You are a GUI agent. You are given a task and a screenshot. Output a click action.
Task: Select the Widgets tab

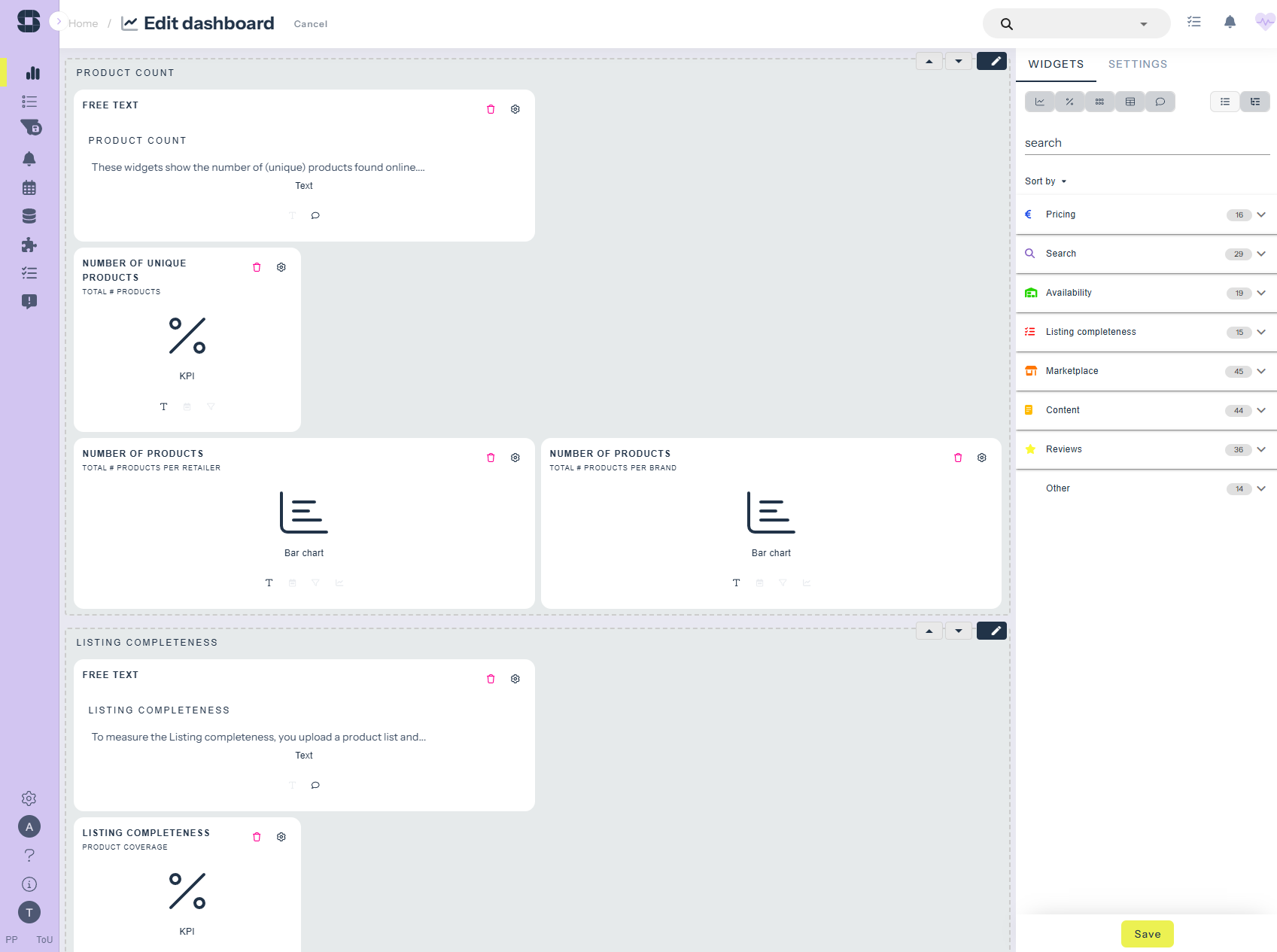pyautogui.click(x=1056, y=64)
